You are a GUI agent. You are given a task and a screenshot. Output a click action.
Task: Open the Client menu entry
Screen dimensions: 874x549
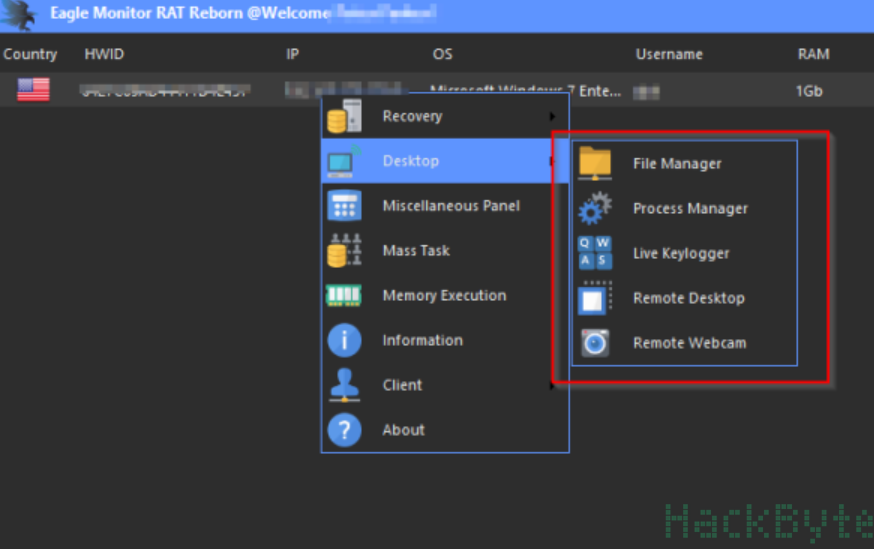tap(445, 385)
